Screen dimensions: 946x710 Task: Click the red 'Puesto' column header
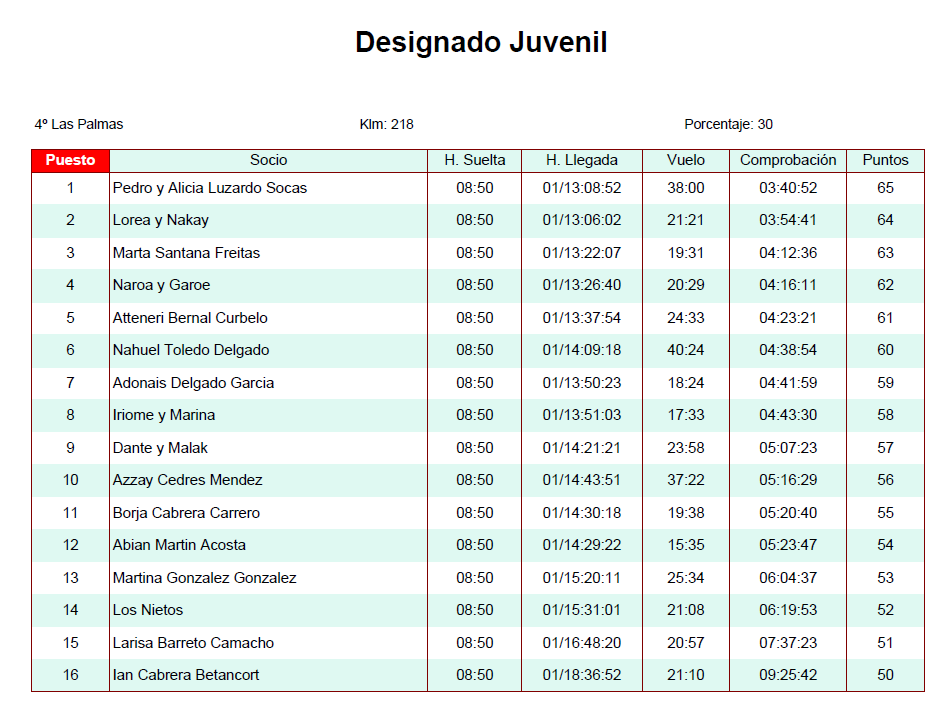(x=71, y=160)
